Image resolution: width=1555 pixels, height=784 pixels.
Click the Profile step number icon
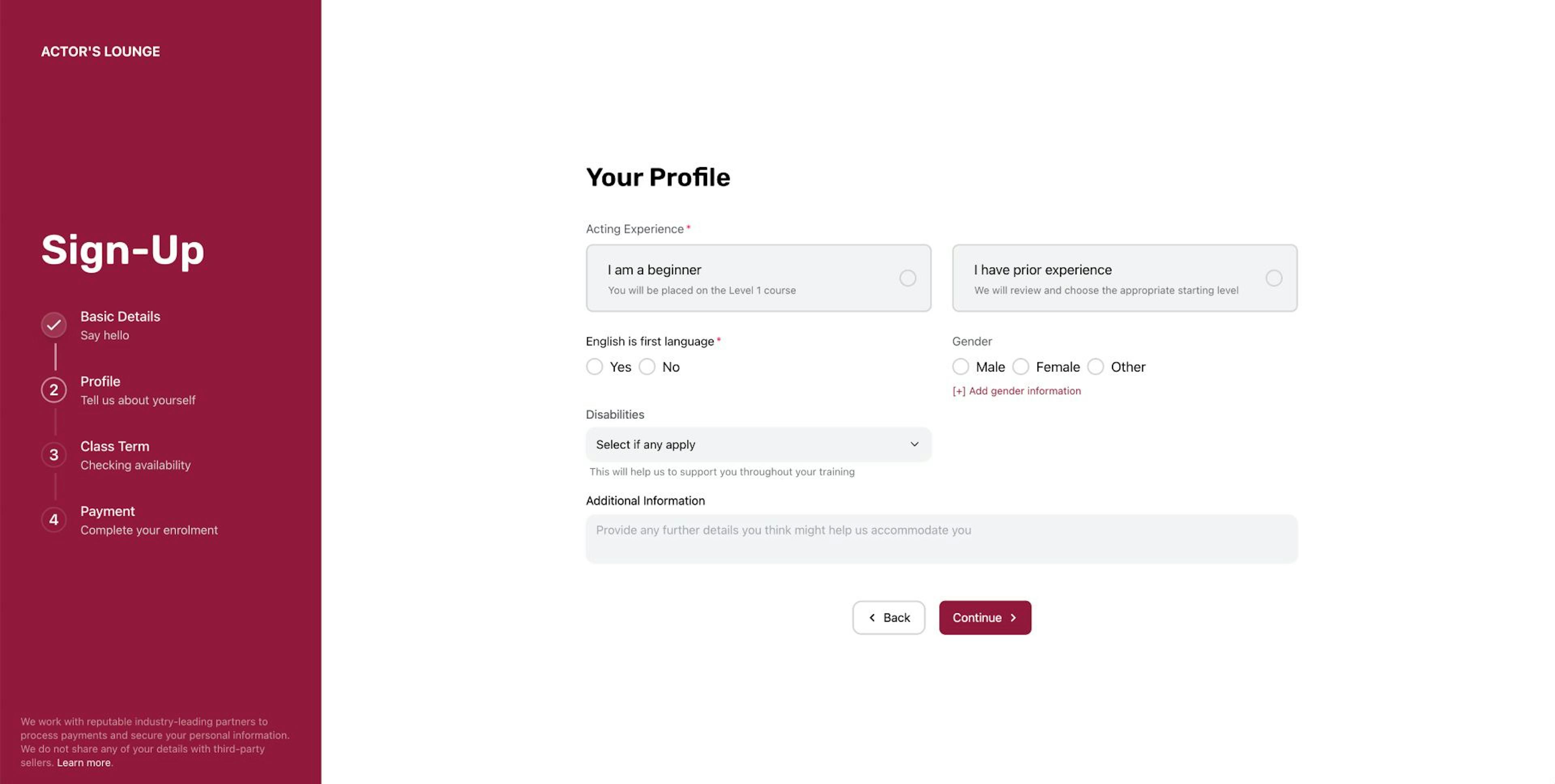click(54, 390)
